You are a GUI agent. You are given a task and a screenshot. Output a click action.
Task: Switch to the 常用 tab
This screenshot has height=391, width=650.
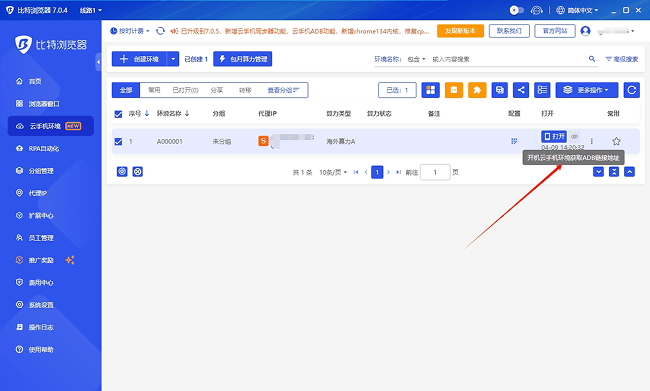pos(154,90)
